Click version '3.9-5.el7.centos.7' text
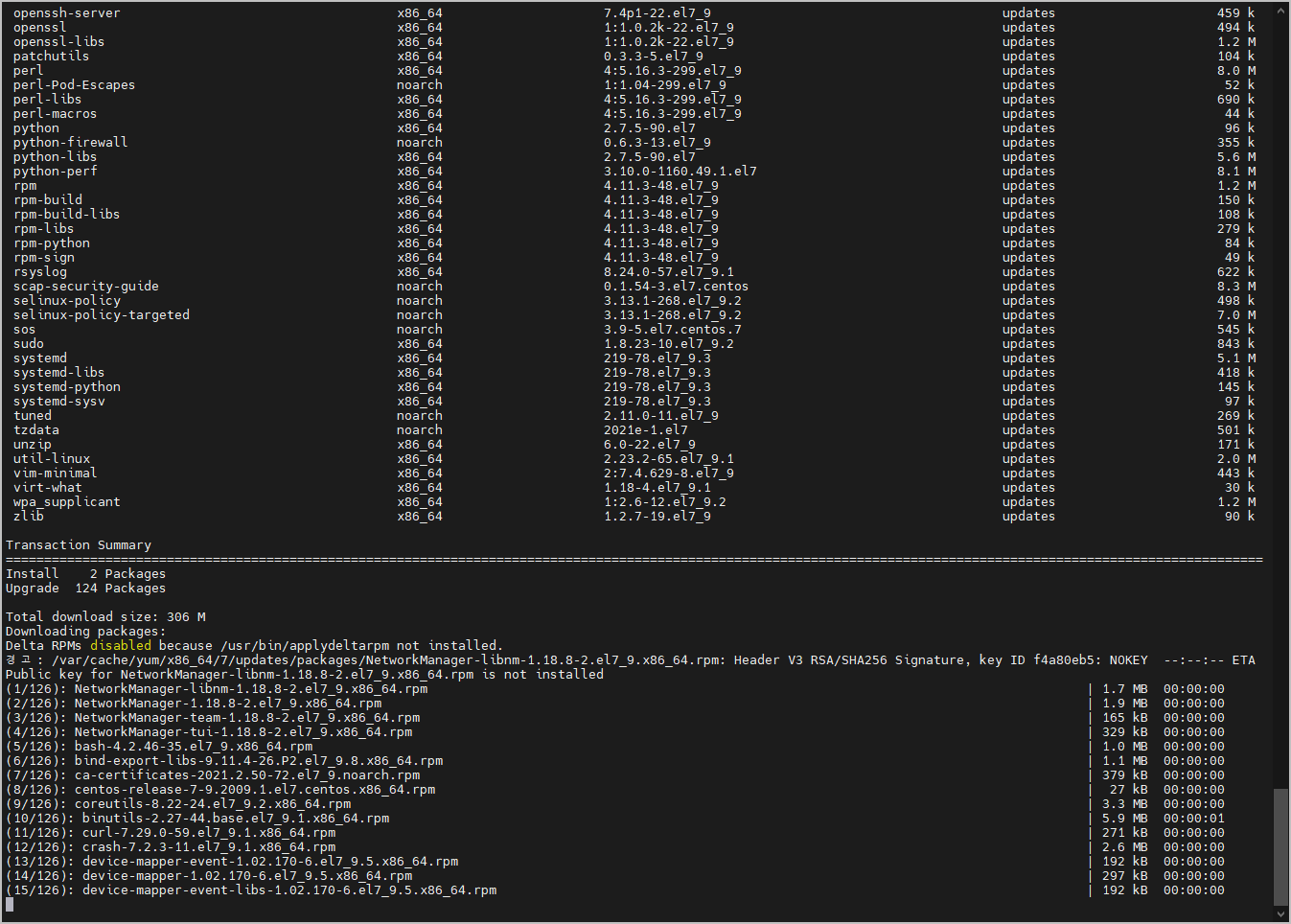The width and height of the screenshot is (1291, 924). click(673, 330)
